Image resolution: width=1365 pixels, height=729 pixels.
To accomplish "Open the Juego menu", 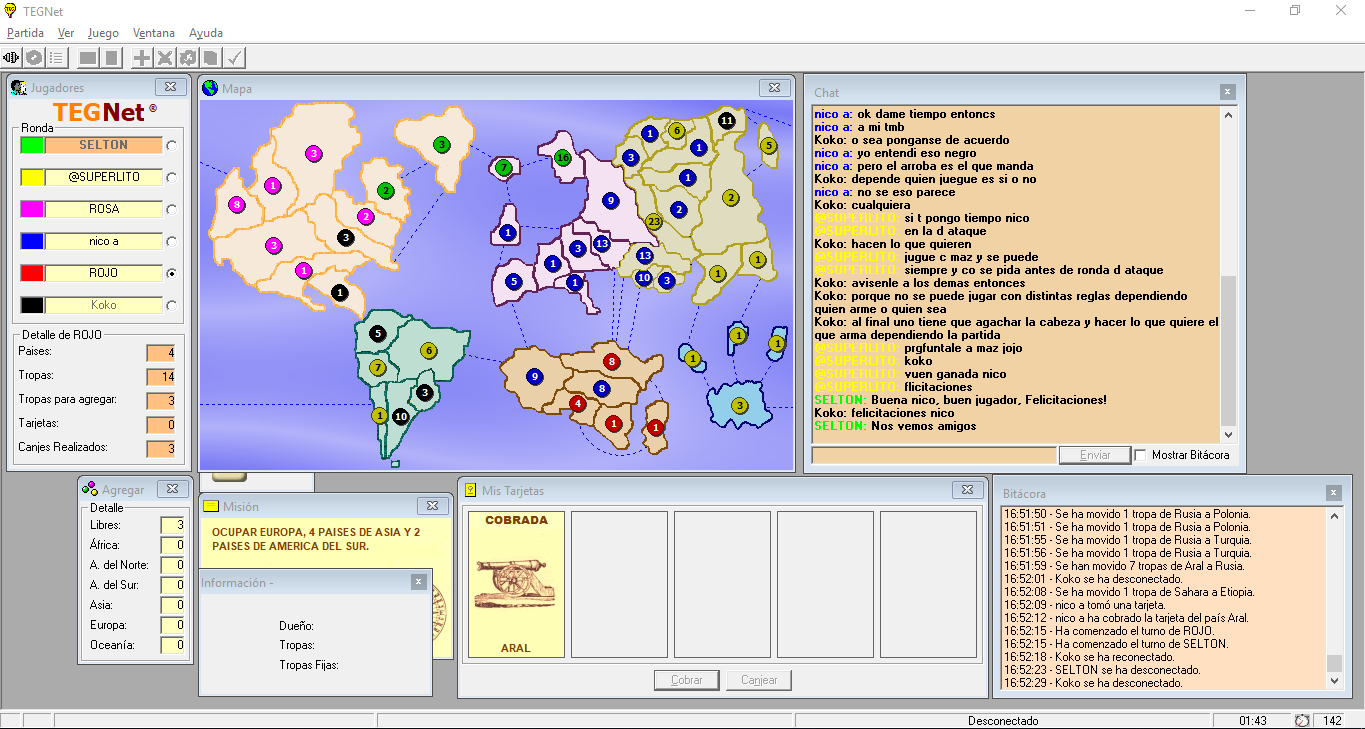I will [x=103, y=33].
